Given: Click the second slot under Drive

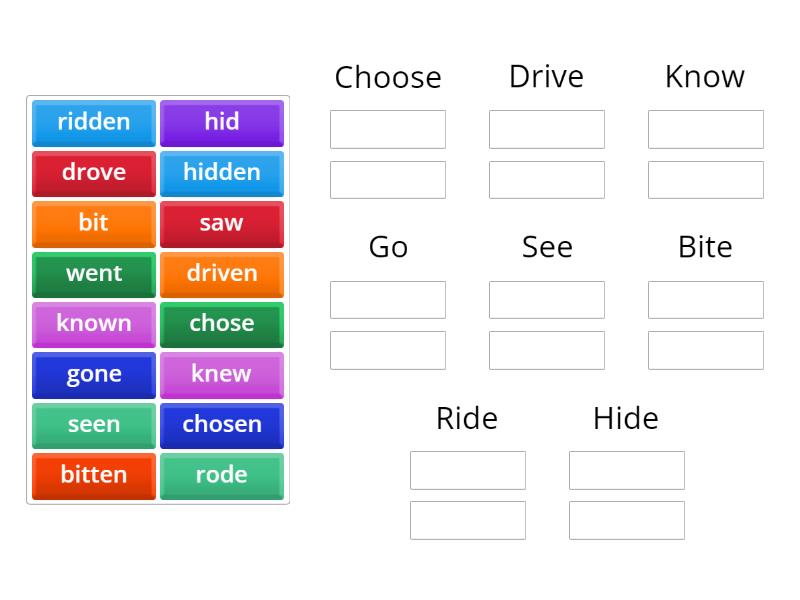Looking at the screenshot, I should click(546, 180).
